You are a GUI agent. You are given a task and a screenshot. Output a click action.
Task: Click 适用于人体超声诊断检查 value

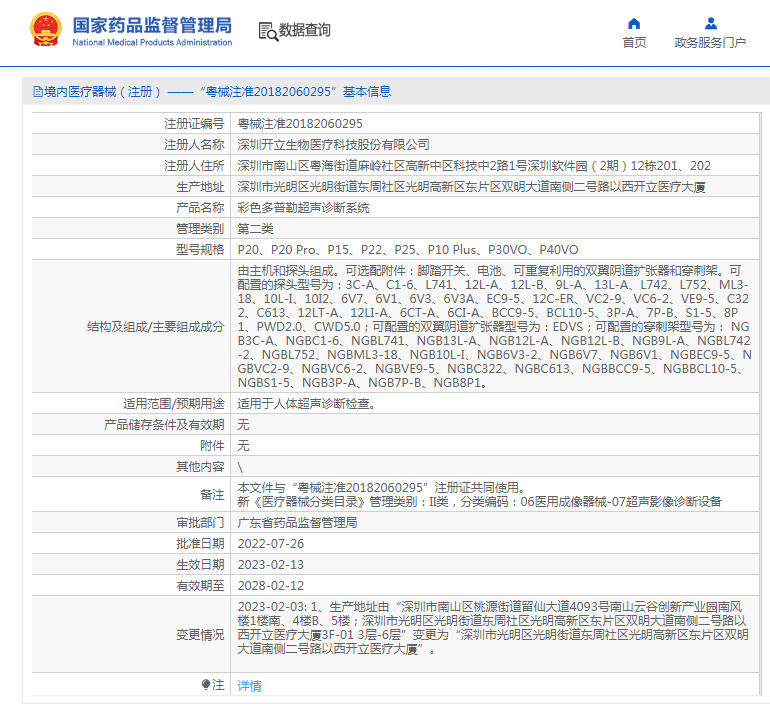[307, 404]
